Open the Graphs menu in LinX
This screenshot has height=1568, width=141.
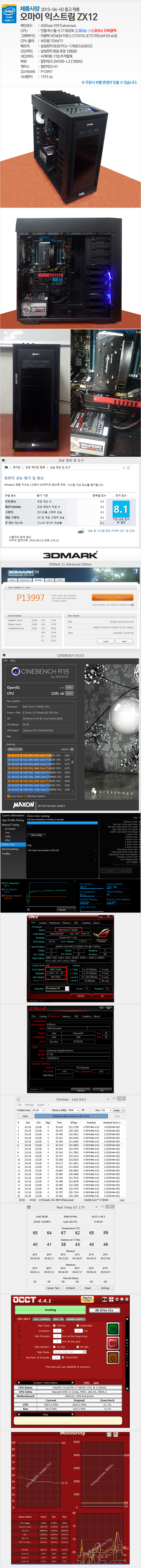[41, 1105]
